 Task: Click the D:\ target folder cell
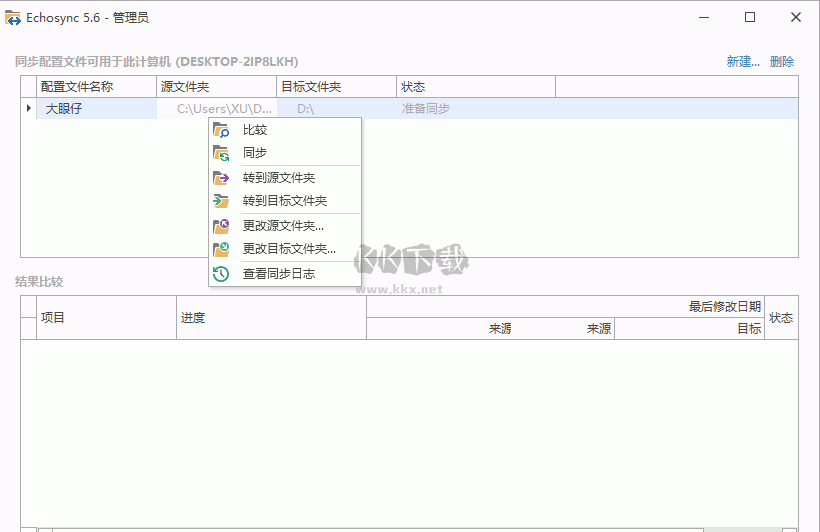[336, 109]
